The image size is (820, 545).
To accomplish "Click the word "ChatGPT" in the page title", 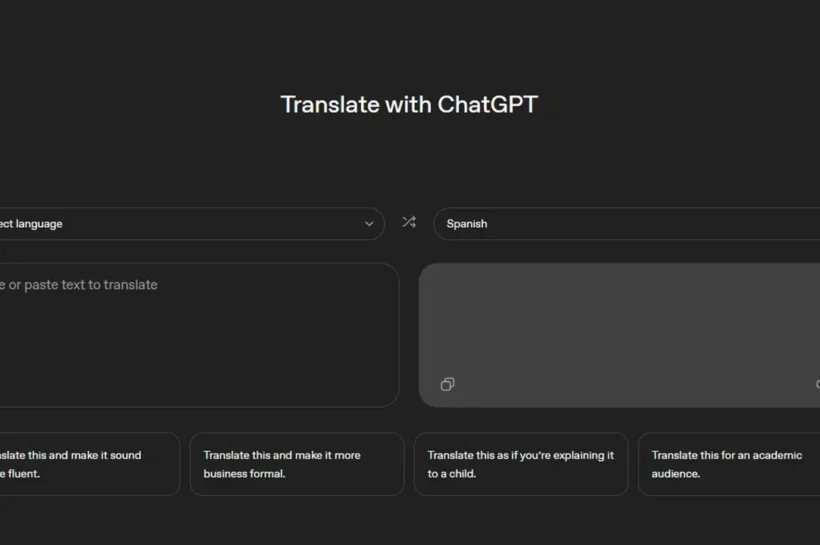I will click(x=489, y=104).
